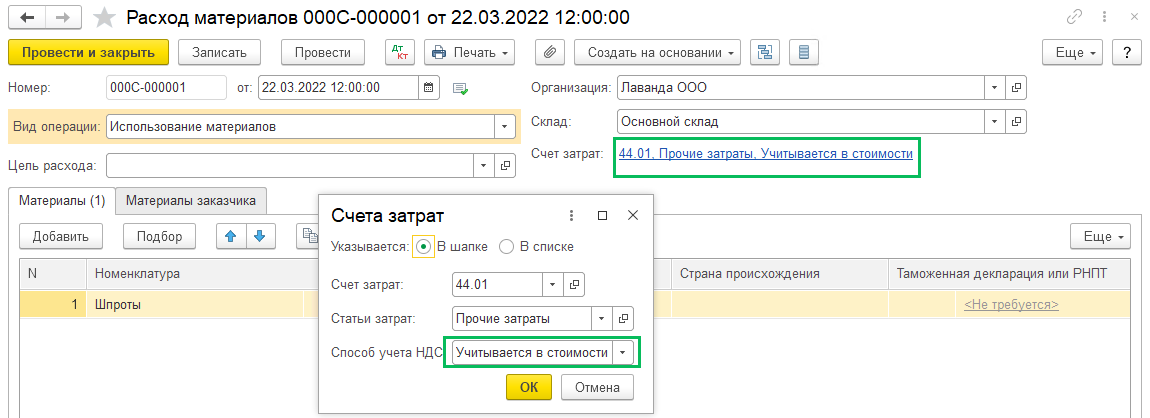
Task: Click the Способ учета НДС field
Action: coord(532,353)
